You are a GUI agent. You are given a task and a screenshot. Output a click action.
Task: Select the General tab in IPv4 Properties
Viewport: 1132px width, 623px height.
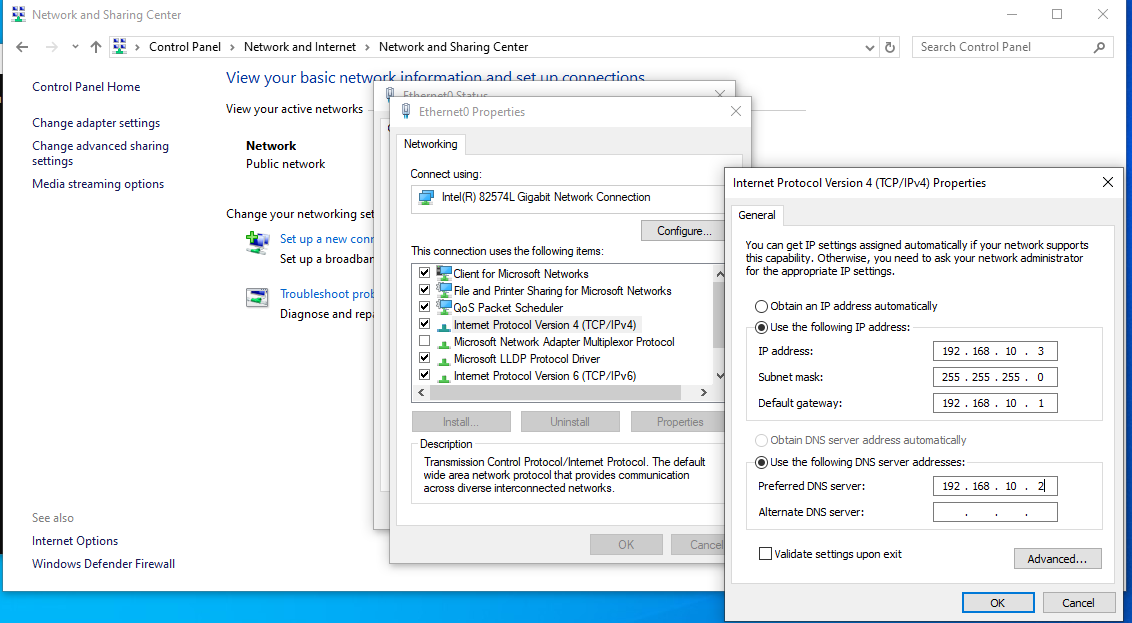[757, 215]
